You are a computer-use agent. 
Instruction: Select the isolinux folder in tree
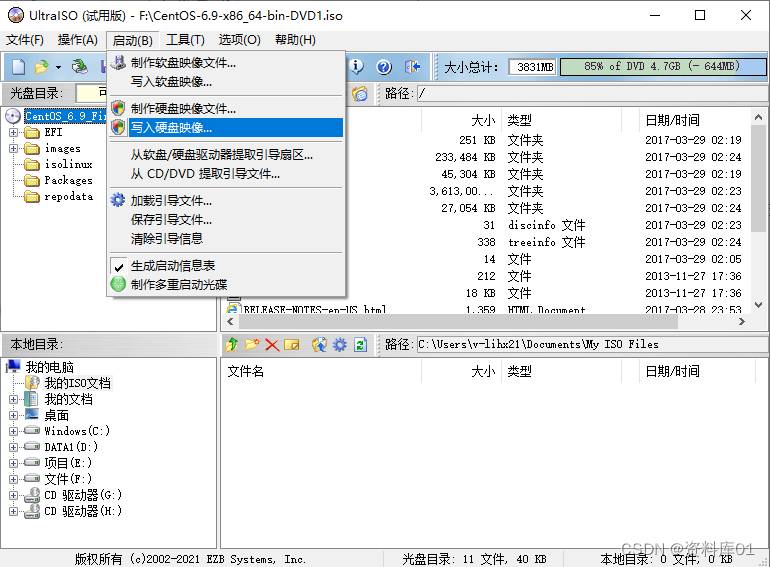(68, 164)
